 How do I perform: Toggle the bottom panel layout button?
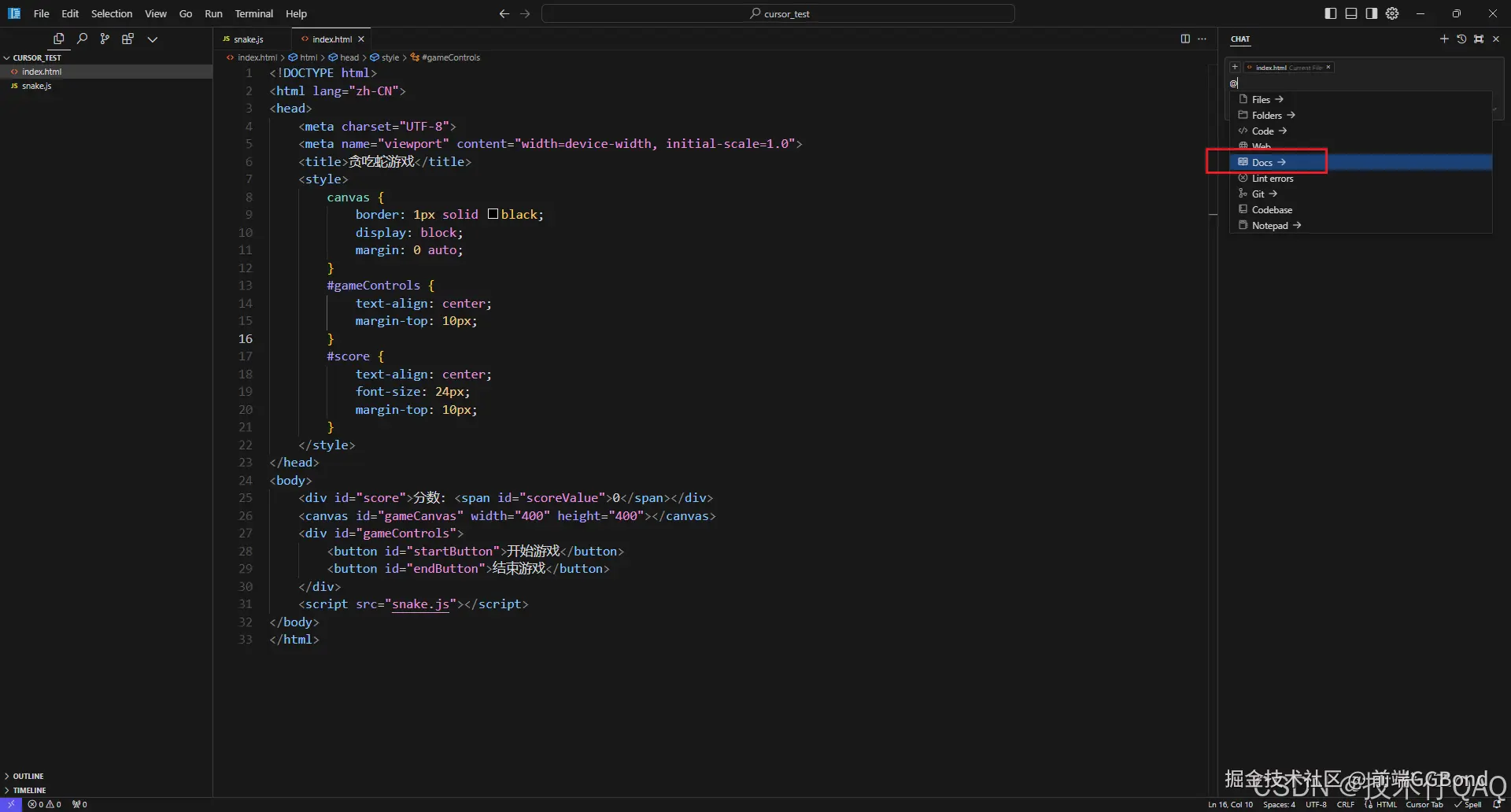coord(1351,13)
